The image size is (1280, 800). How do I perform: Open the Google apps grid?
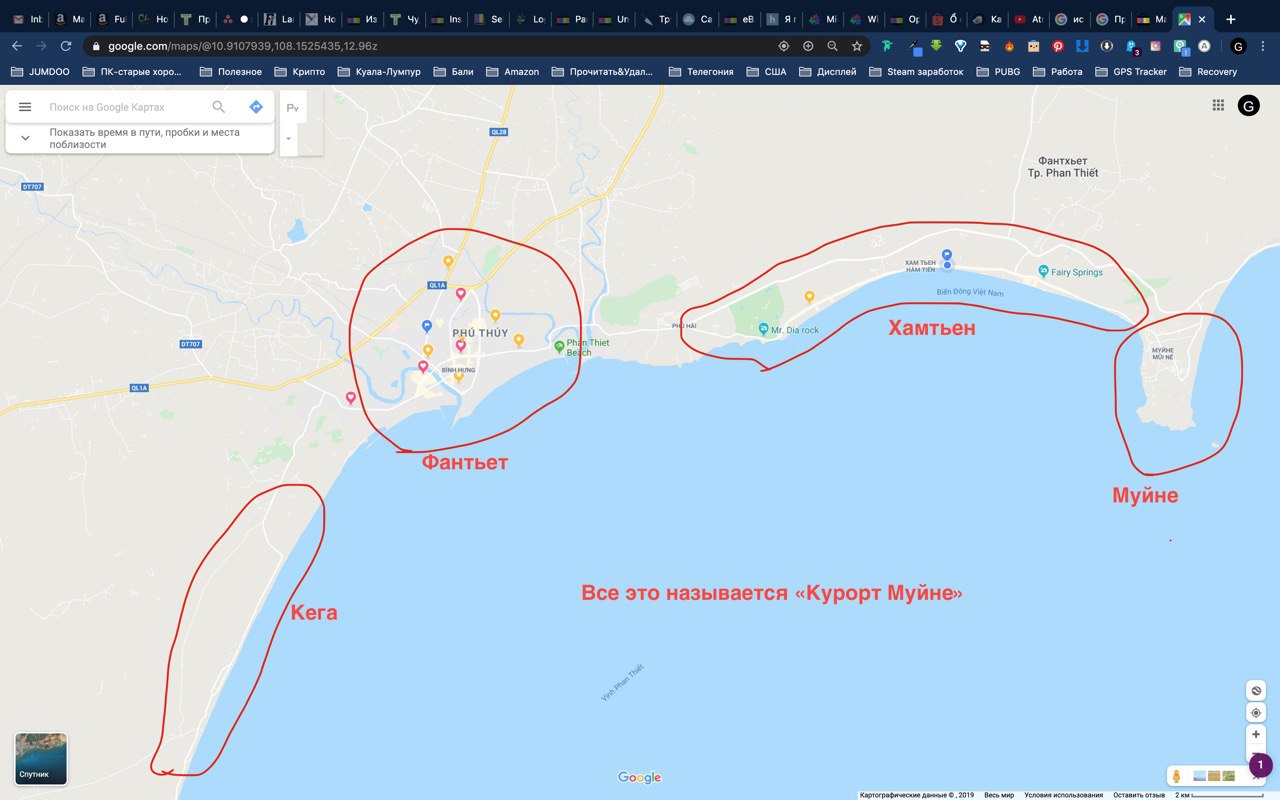[1218, 105]
